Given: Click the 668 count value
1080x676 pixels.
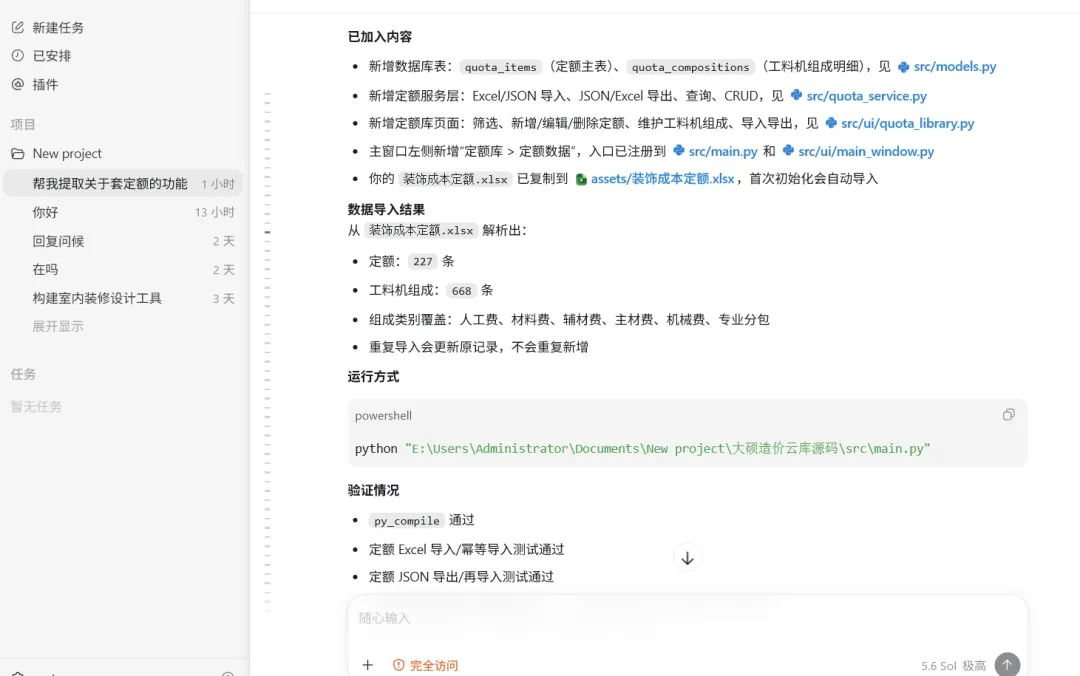Looking at the screenshot, I should (461, 291).
